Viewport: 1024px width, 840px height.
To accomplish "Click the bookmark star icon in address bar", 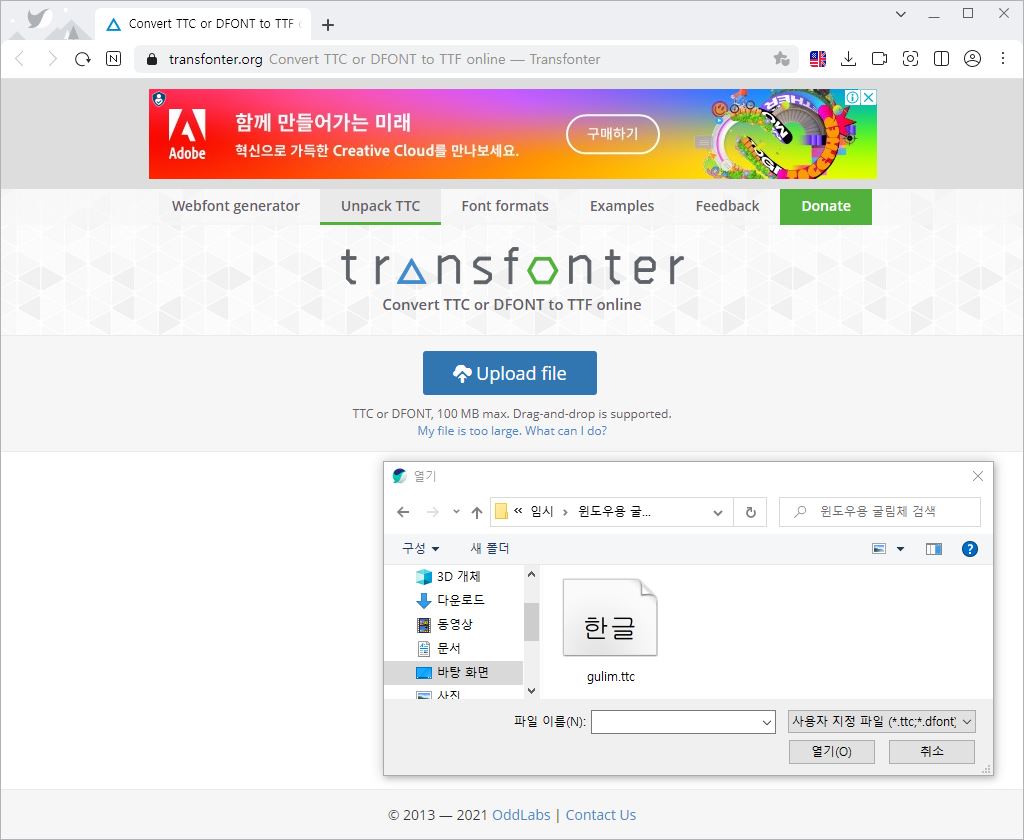I will click(781, 59).
